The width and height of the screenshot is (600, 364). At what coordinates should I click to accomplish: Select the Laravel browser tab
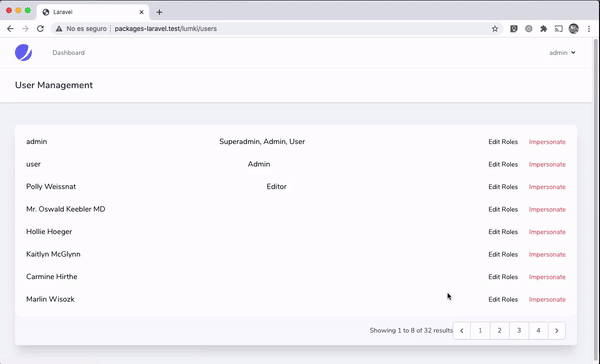coord(93,12)
